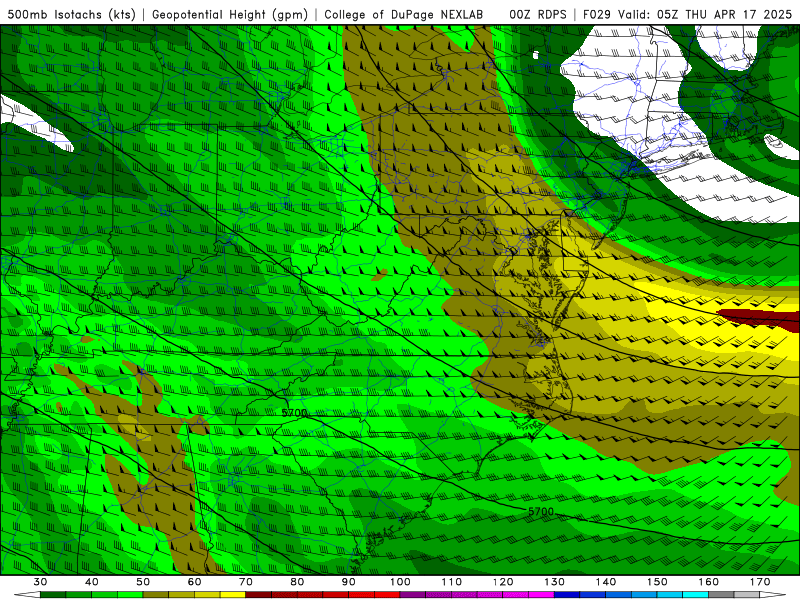Click the legend value 50
800x600 pixels.
(x=143, y=582)
